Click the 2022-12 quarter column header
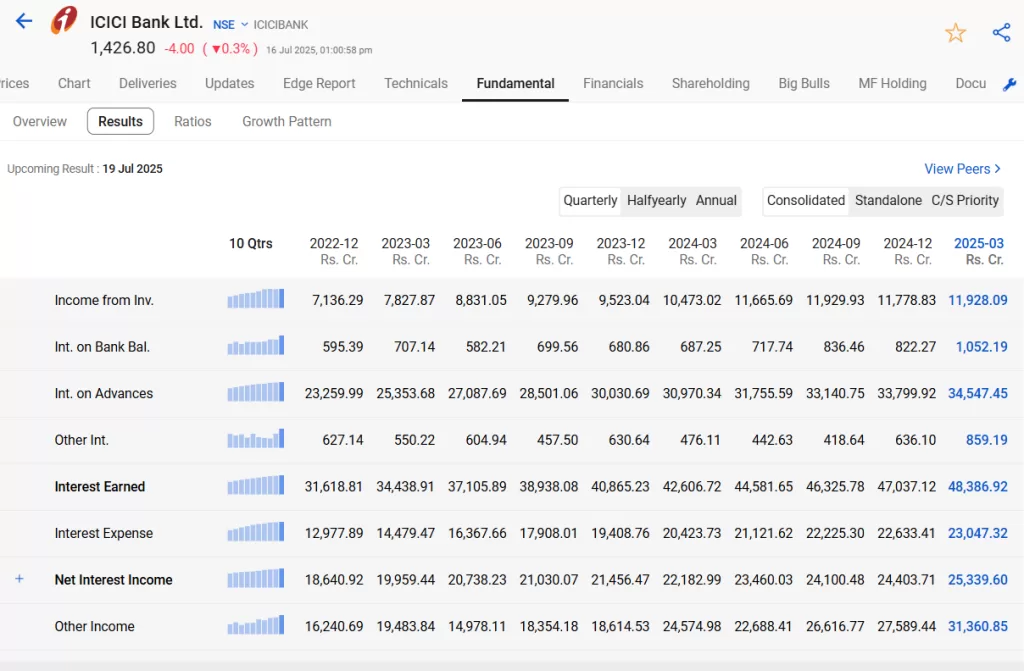 [x=334, y=252]
